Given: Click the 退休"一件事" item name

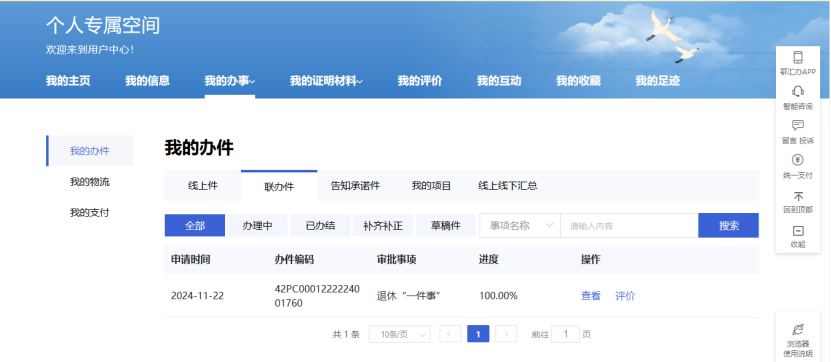Looking at the screenshot, I should click(409, 296).
